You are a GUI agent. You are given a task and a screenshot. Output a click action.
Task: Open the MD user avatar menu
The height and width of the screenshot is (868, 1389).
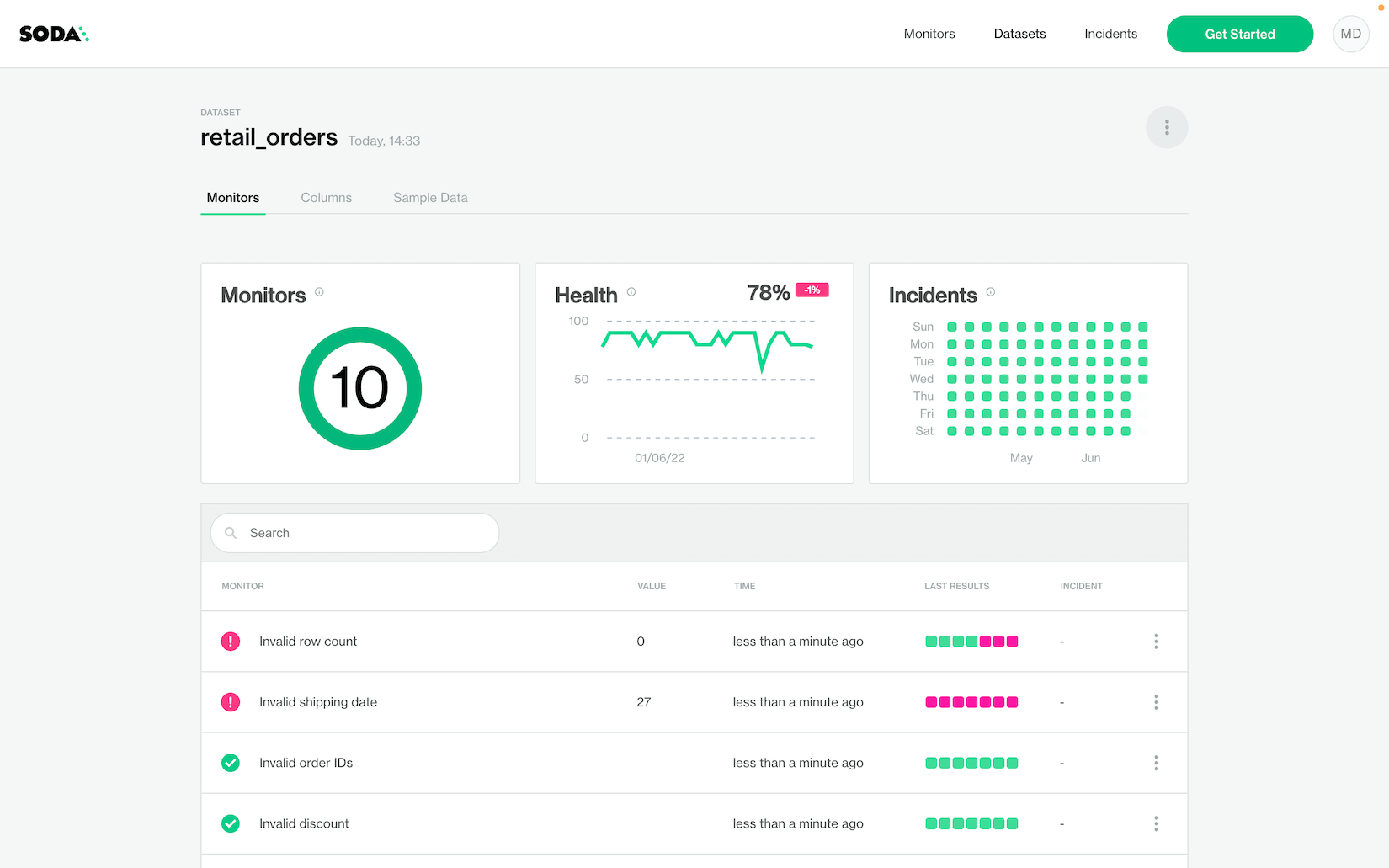click(1350, 34)
